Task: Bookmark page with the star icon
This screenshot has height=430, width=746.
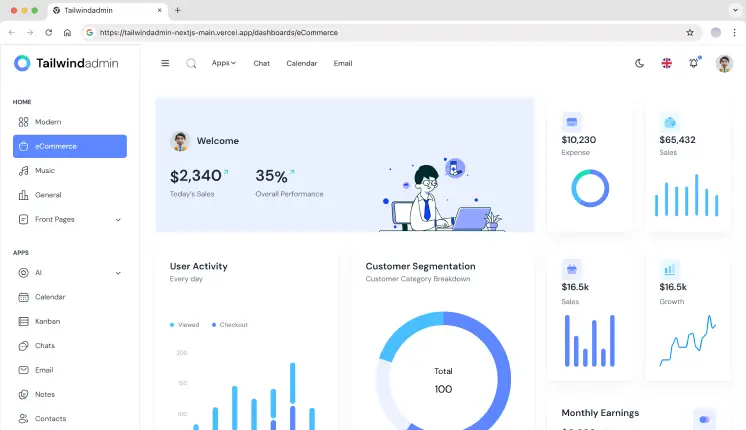Action: pyautogui.click(x=690, y=32)
